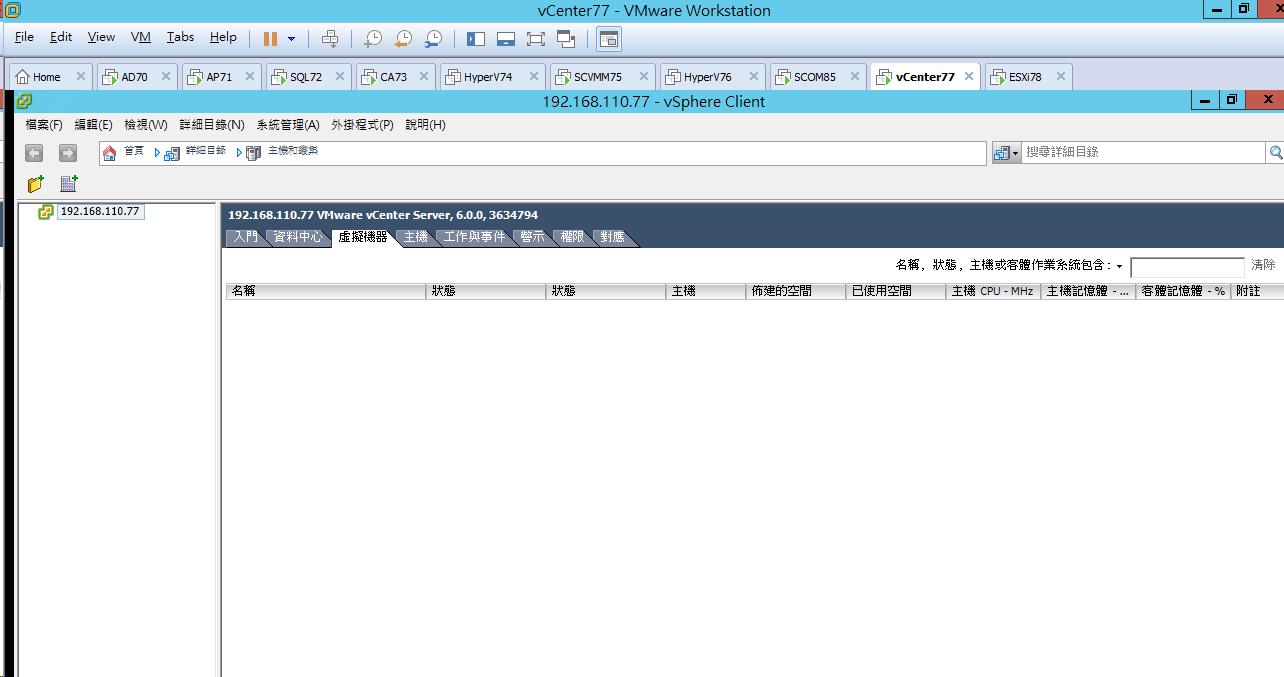Screen dimensions: 1284x677
Task: Open the VM menu
Action: pyautogui.click(x=140, y=37)
